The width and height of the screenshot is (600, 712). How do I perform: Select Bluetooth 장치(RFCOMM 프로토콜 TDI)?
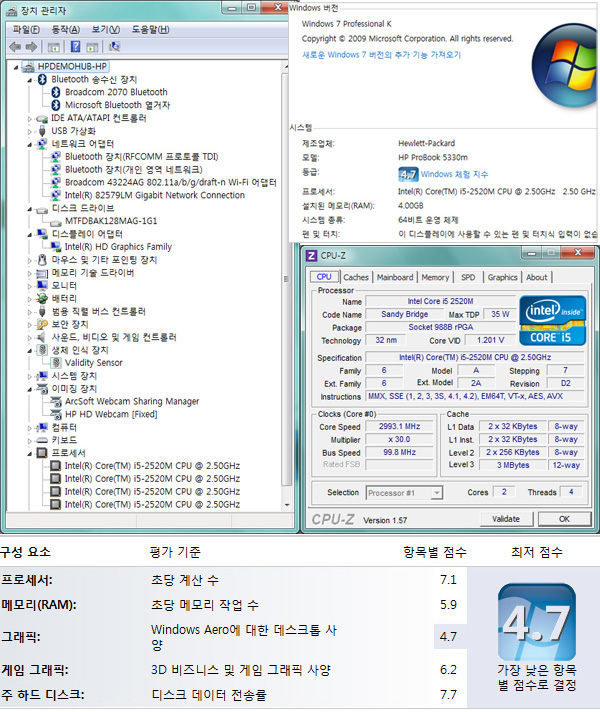click(x=141, y=157)
